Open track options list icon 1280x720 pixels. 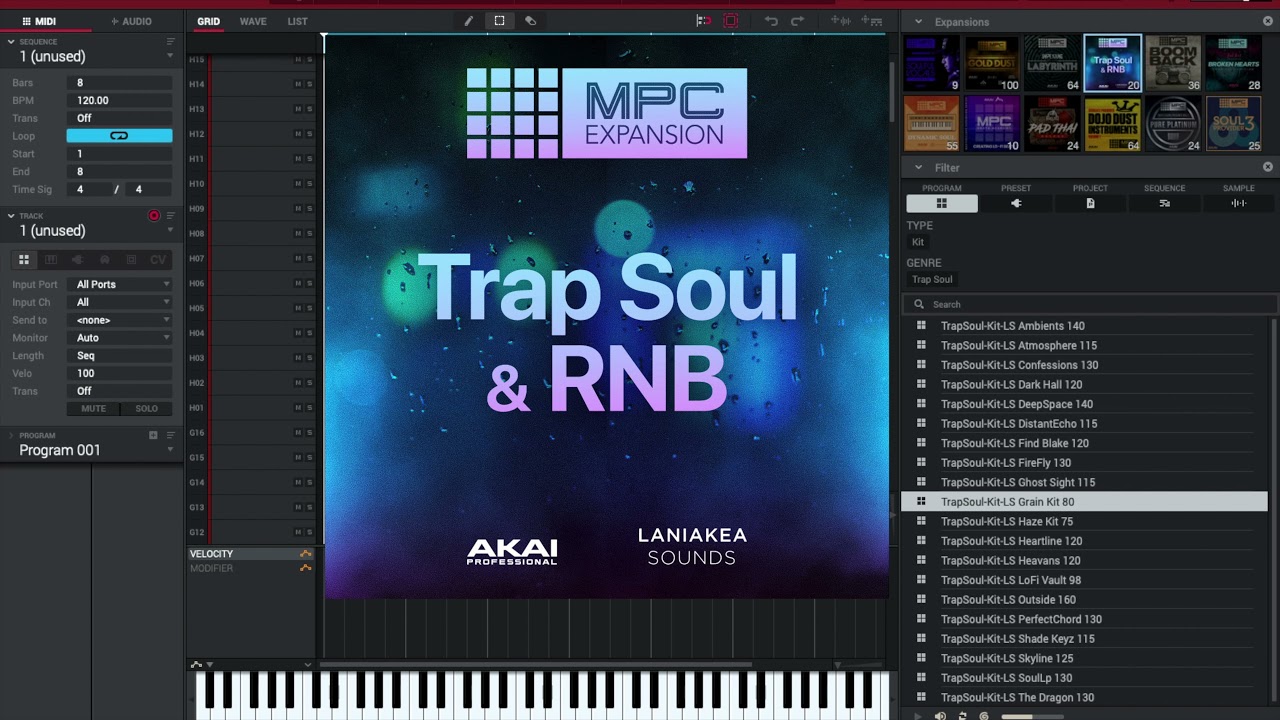[170, 216]
